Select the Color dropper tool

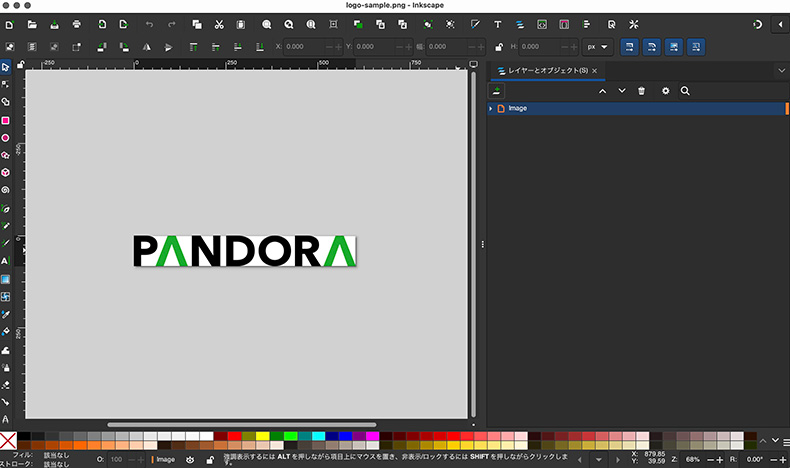6,314
